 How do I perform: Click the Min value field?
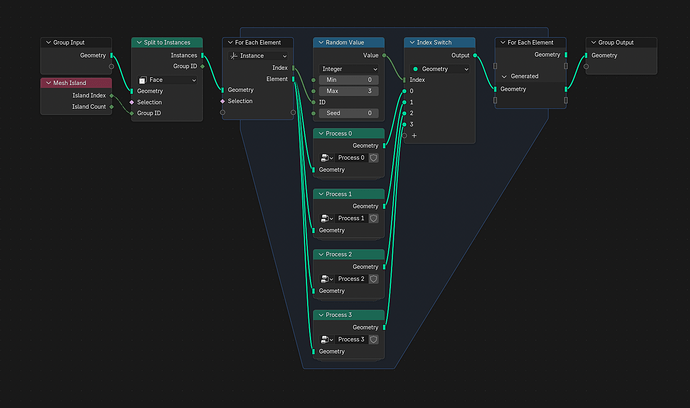click(349, 80)
